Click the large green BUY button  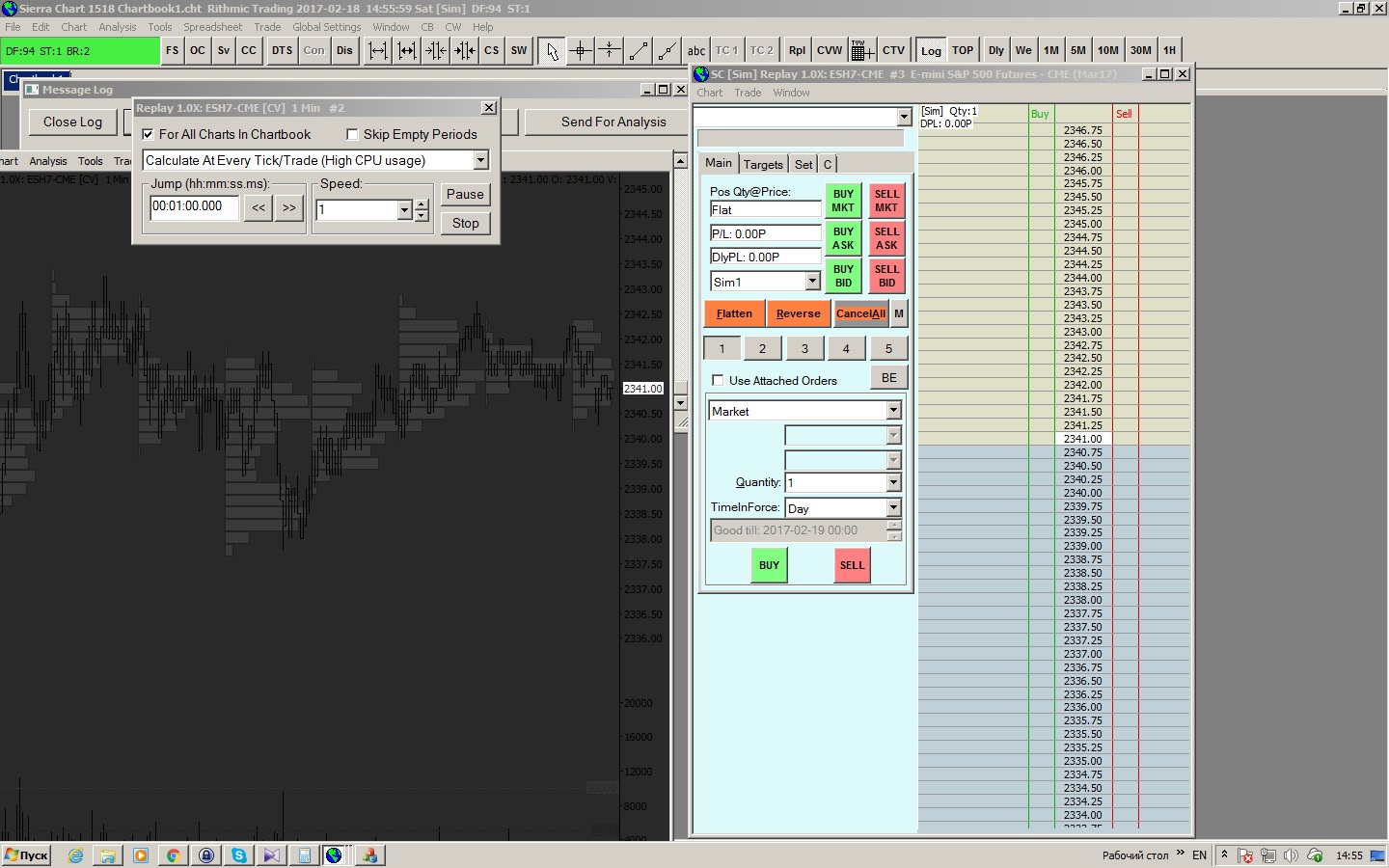pyautogui.click(x=769, y=565)
